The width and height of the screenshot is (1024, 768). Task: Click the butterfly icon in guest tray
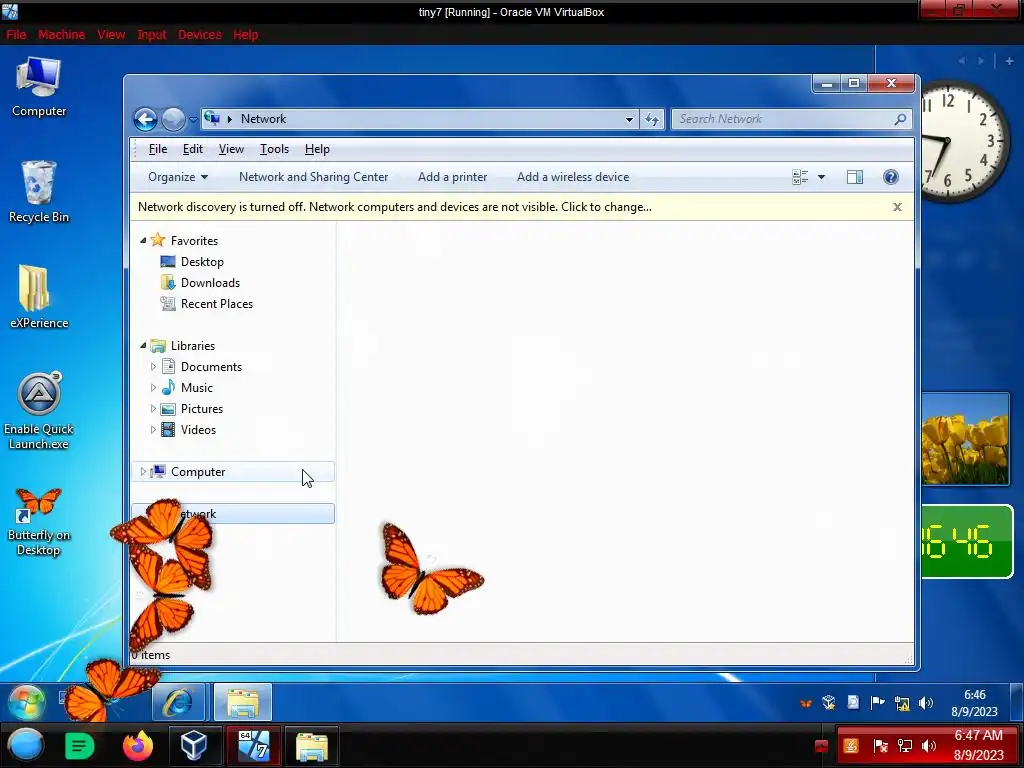click(806, 703)
